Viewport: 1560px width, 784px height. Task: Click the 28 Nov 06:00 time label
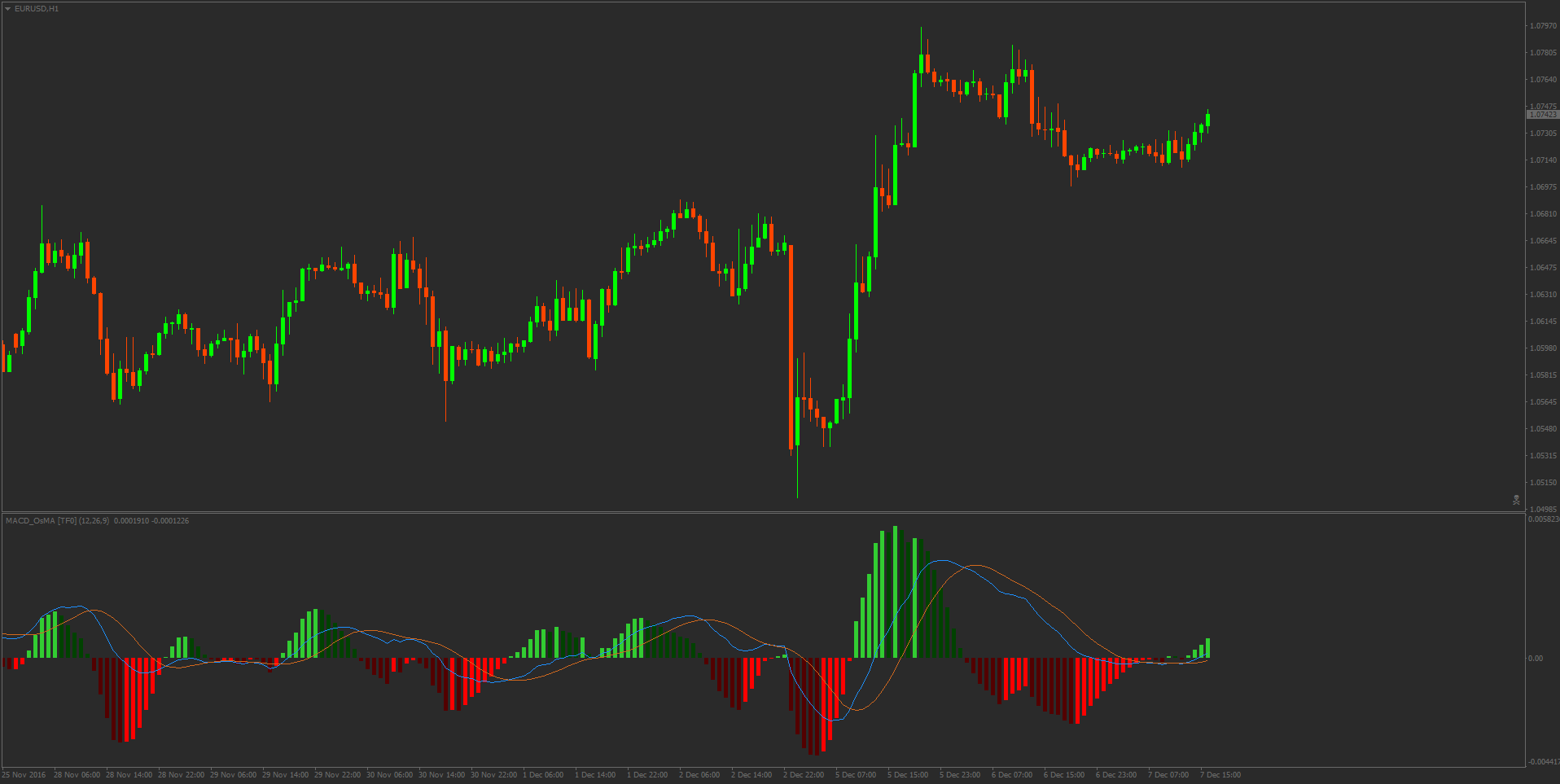[77, 775]
